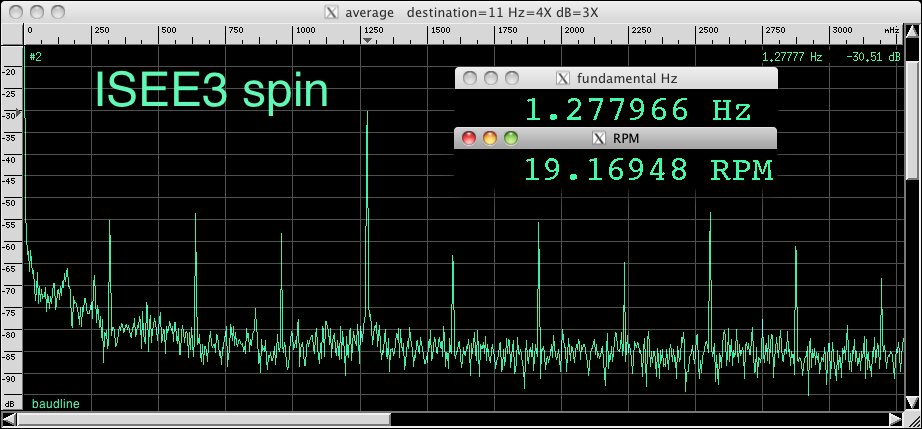
Task: Click -40 on the dB ruler
Action: click(x=10, y=159)
